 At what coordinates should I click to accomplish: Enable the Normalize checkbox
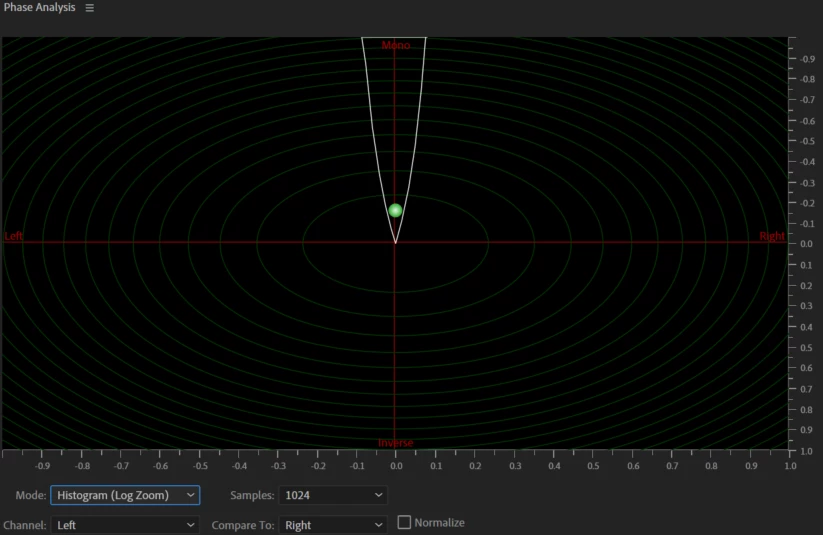[x=404, y=522]
